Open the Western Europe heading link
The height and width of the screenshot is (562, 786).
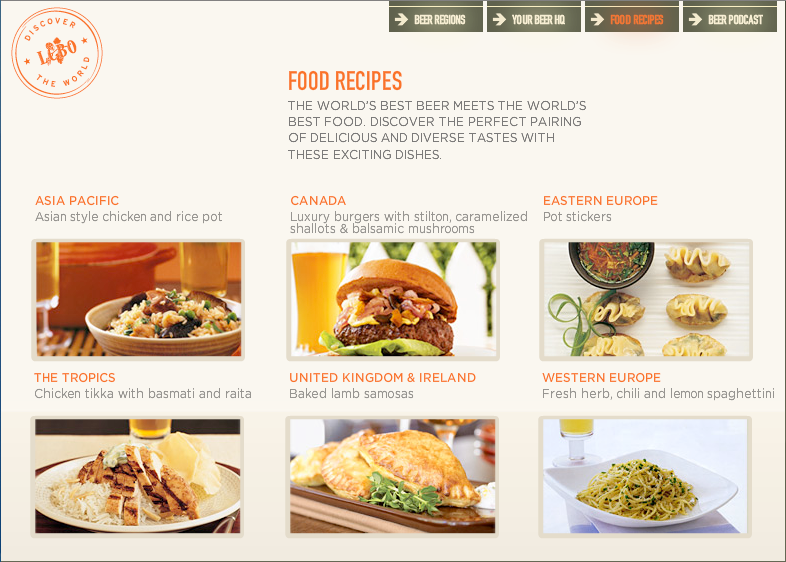pyautogui.click(x=602, y=378)
